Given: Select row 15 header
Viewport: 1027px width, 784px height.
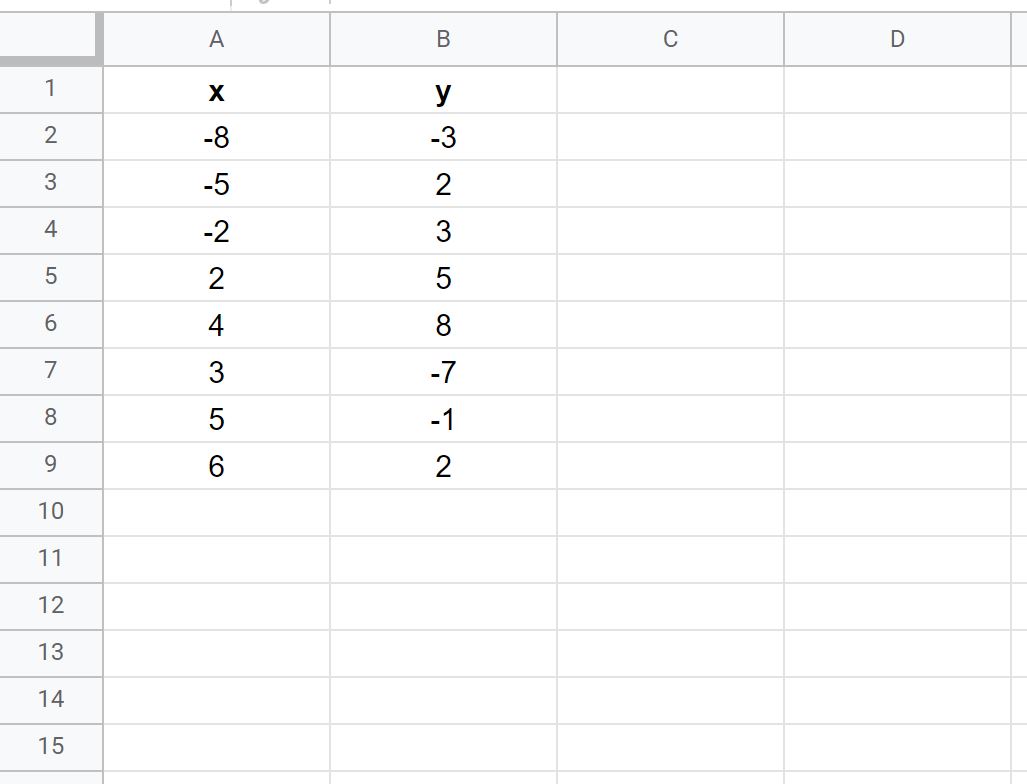Looking at the screenshot, I should [50, 747].
